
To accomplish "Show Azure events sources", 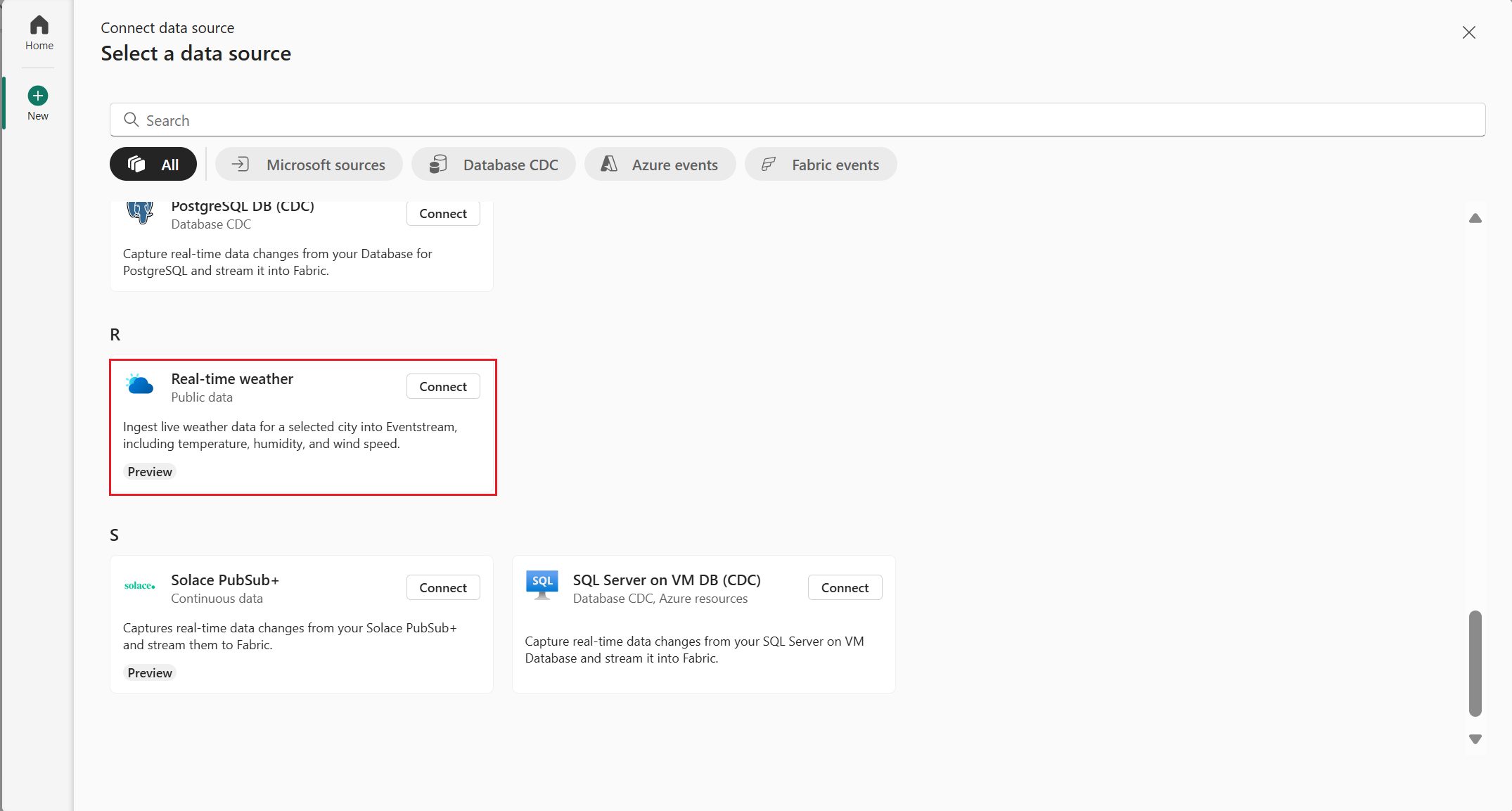I will pos(660,165).
